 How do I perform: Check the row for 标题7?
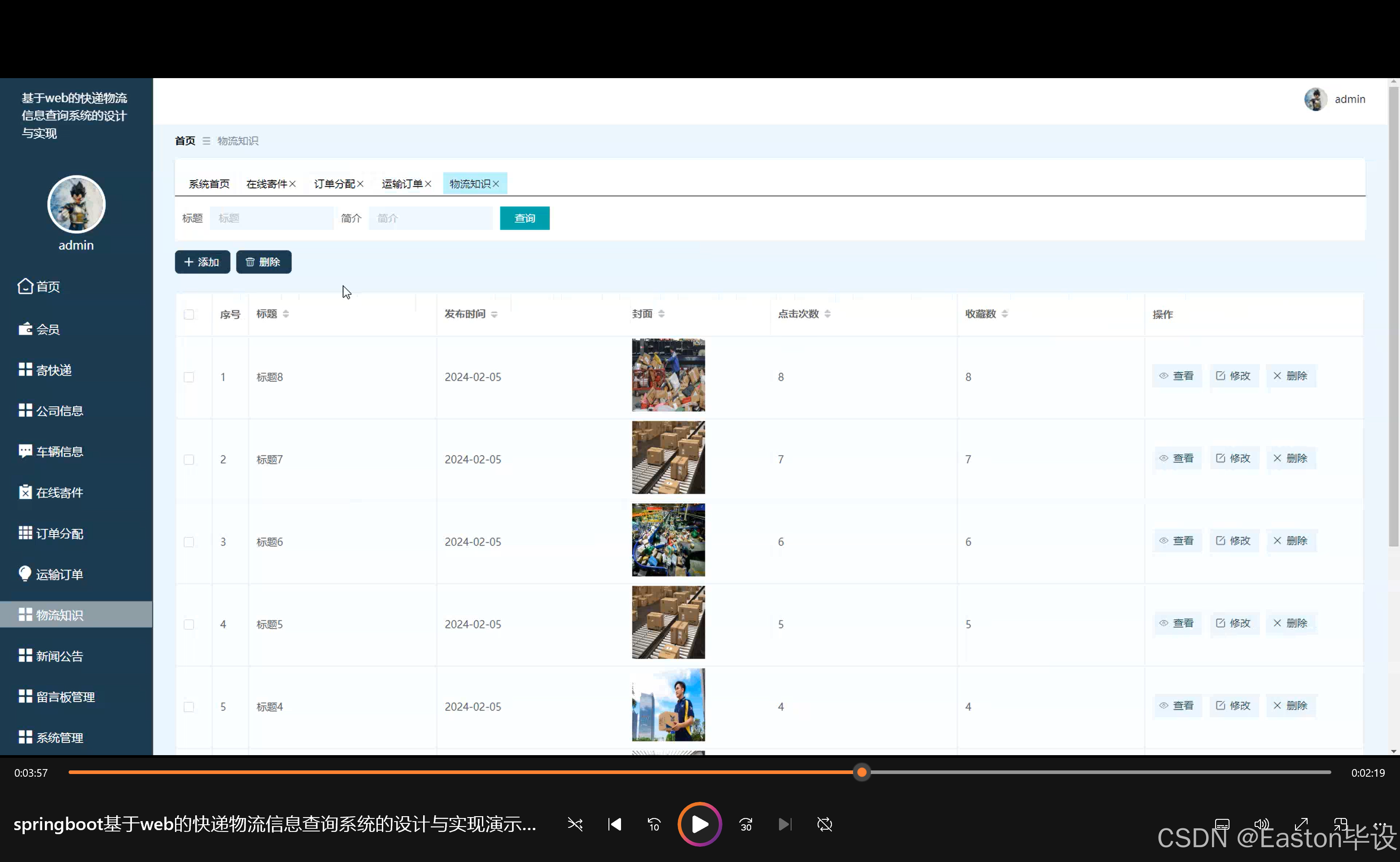tap(188, 459)
